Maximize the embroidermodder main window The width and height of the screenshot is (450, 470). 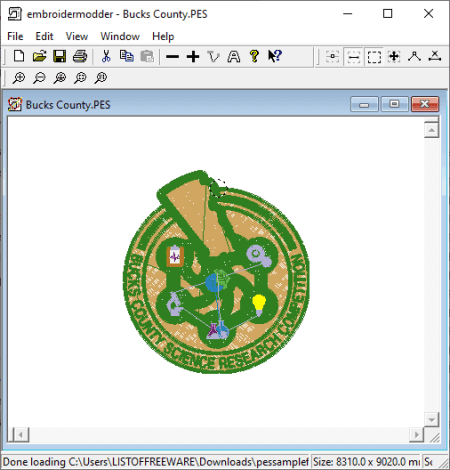pos(387,14)
